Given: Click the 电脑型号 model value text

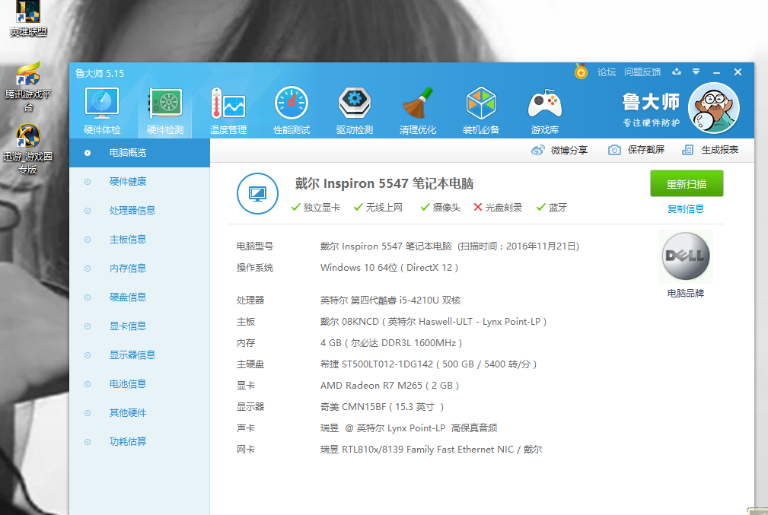Looking at the screenshot, I should pos(450,246).
